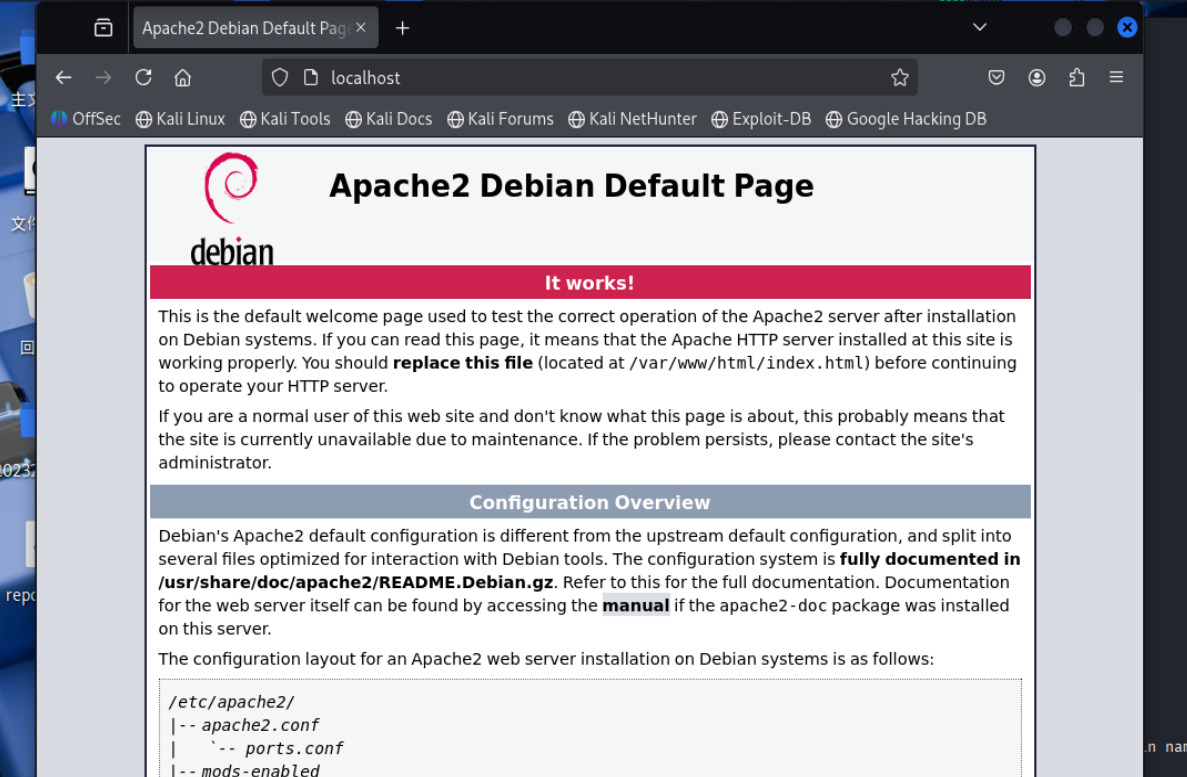Open the application hamburger menu

[1116, 77]
